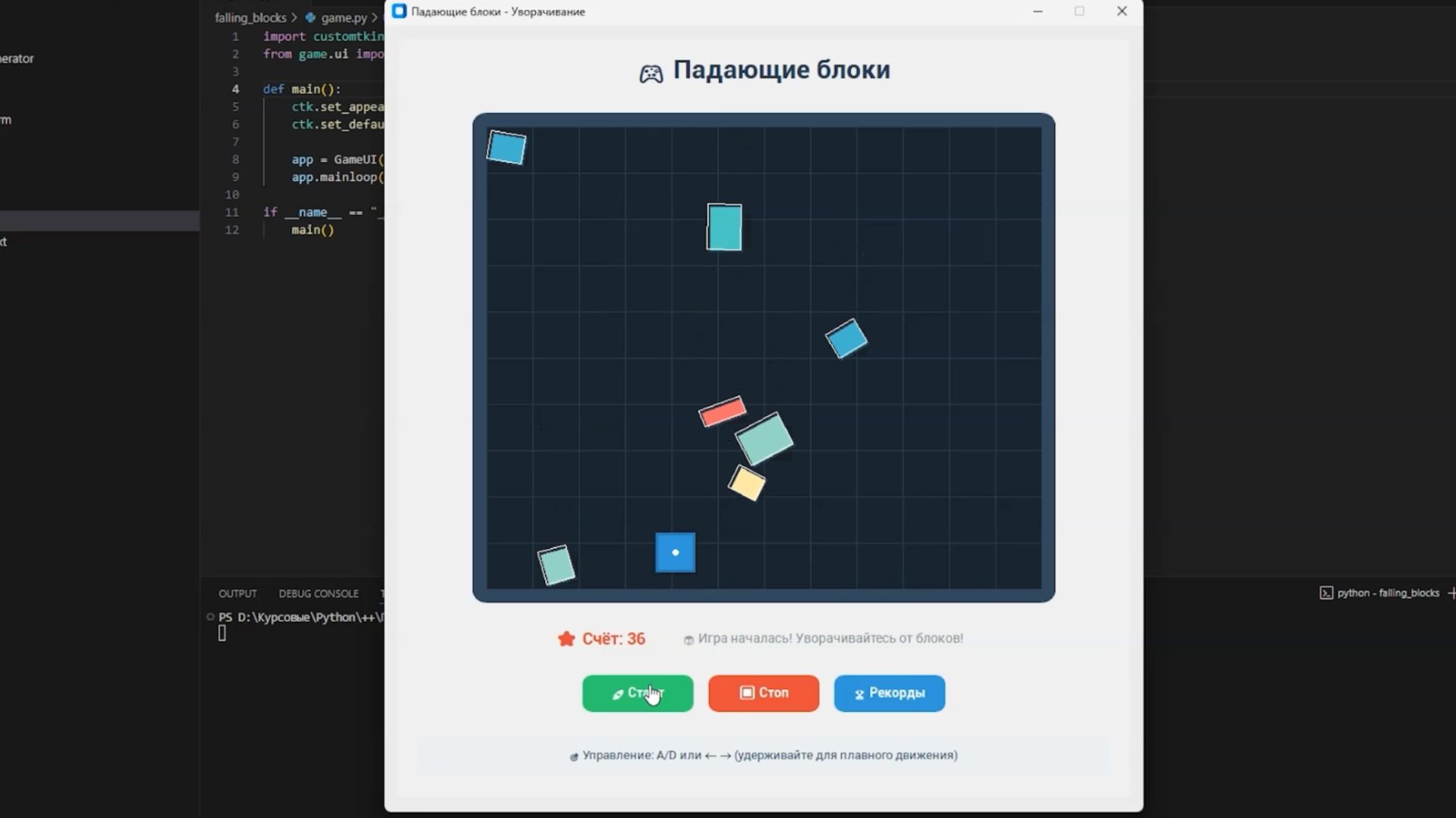This screenshot has height=818, width=1456.
Task: Open the DEBUG CONSOLE tab
Action: click(x=318, y=594)
